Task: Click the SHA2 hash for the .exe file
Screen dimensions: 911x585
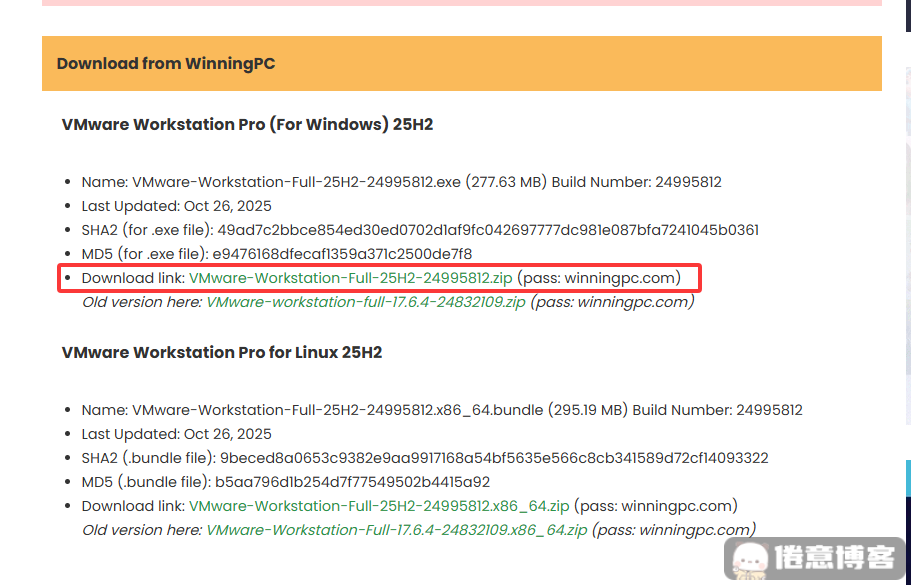Action: pyautogui.click(x=488, y=230)
